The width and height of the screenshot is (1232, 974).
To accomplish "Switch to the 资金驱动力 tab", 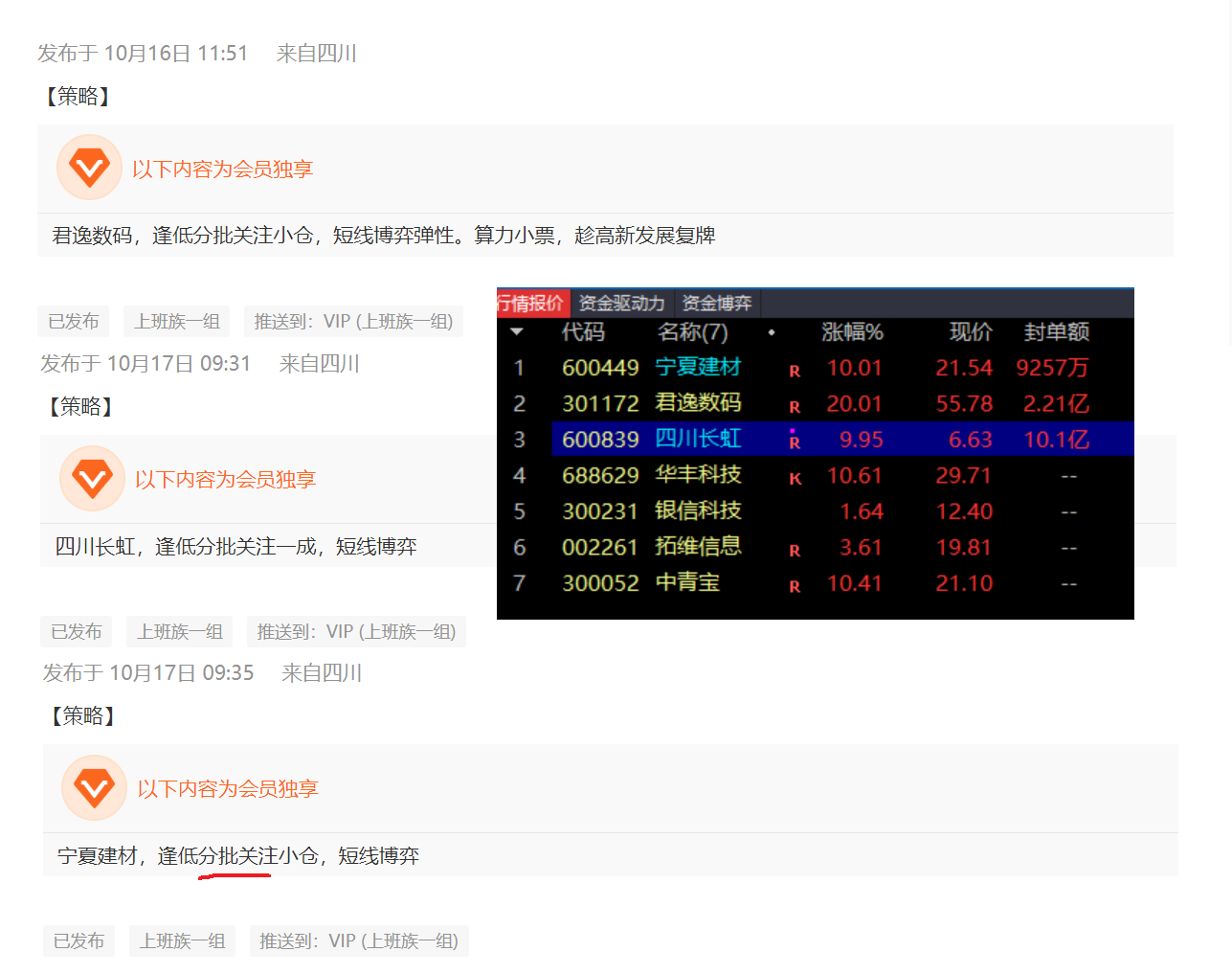I will click(x=621, y=303).
